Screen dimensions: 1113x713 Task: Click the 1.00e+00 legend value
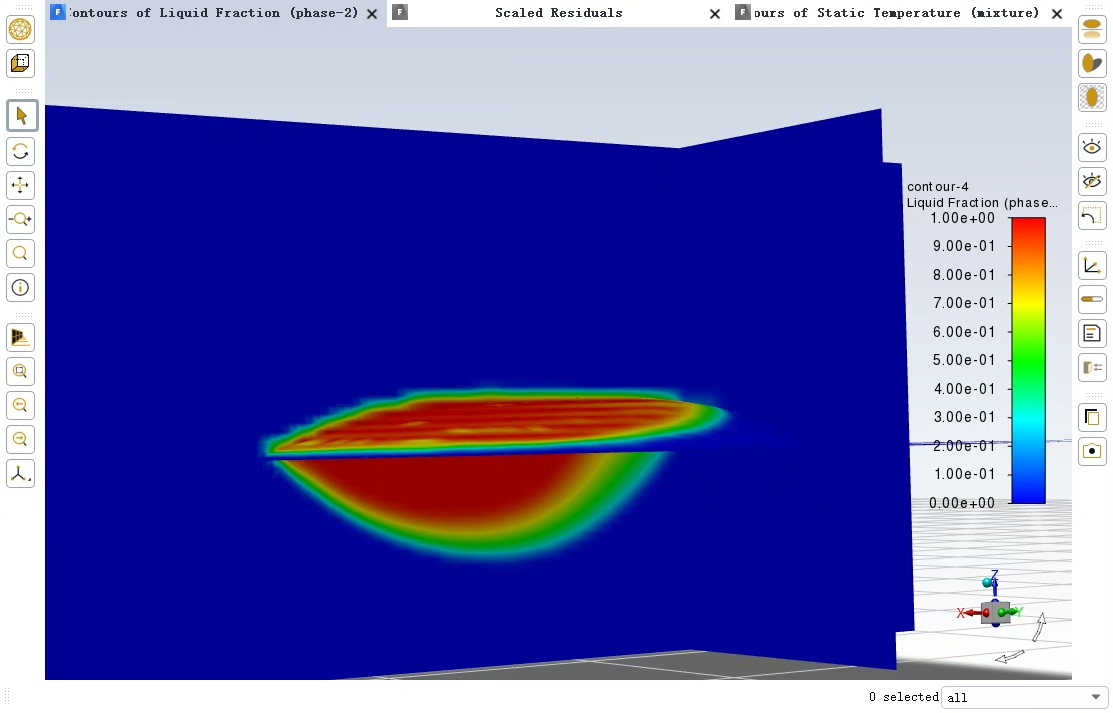click(x=963, y=218)
